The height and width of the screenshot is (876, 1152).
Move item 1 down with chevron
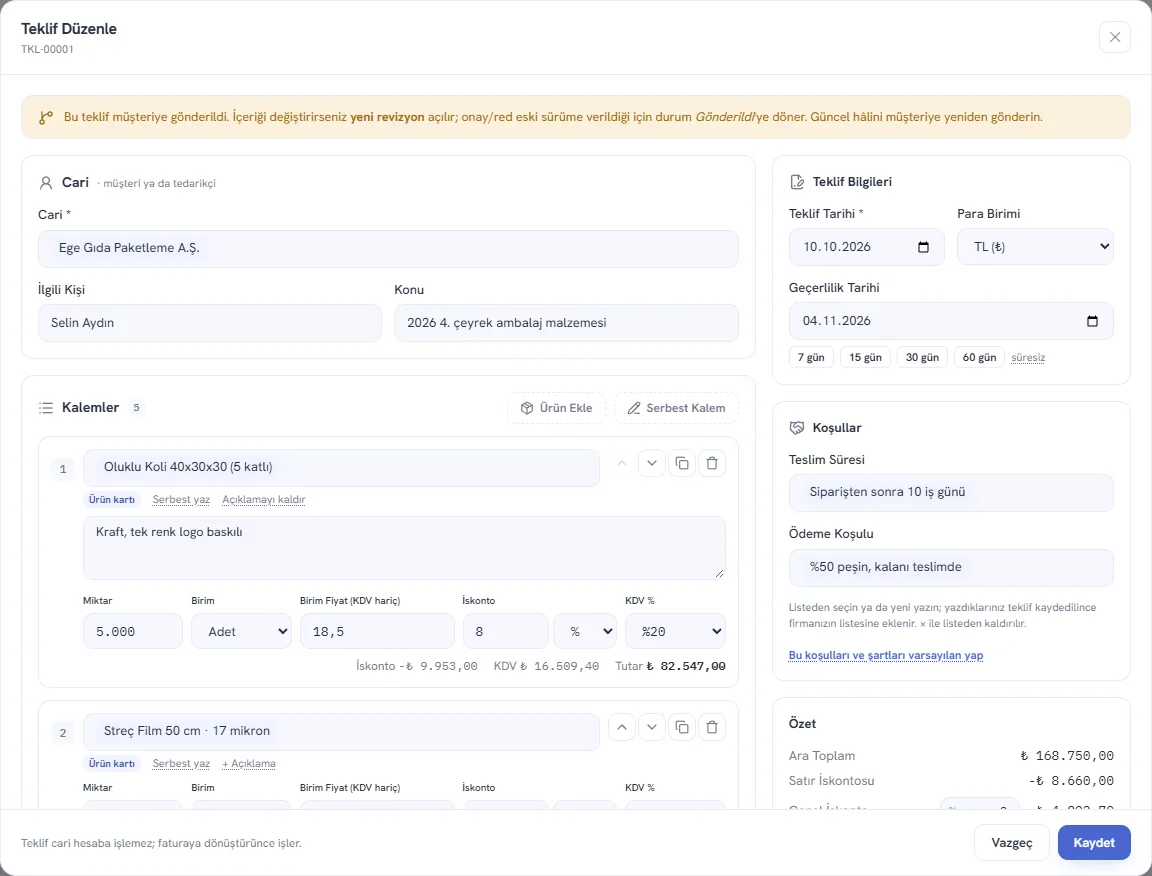click(652, 463)
